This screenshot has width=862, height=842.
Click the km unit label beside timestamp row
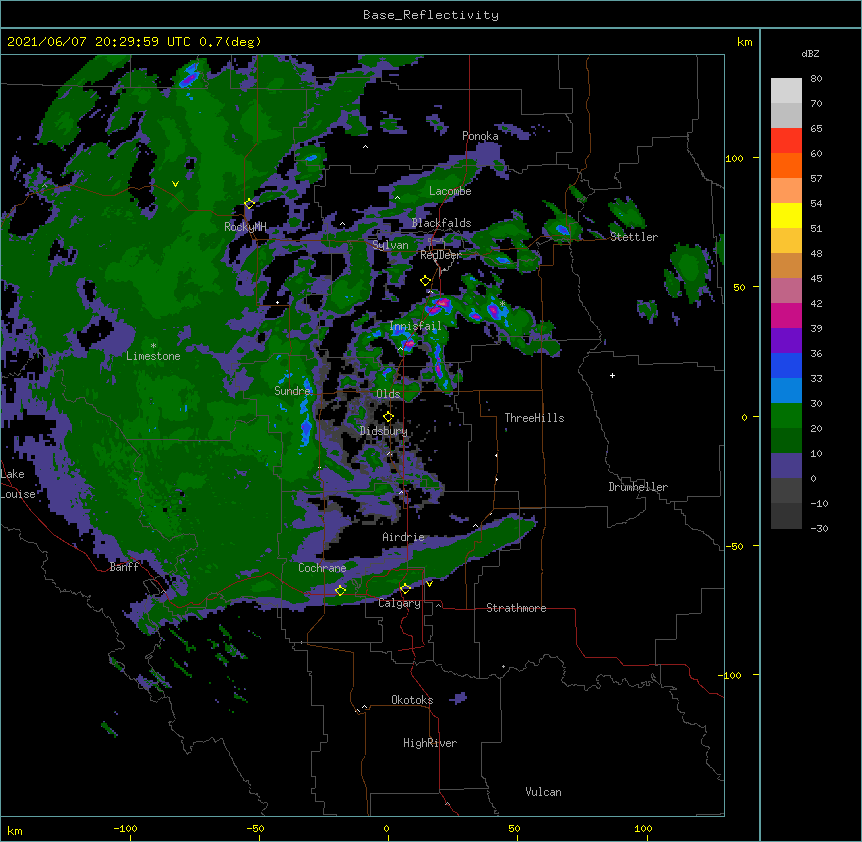[x=744, y=42]
